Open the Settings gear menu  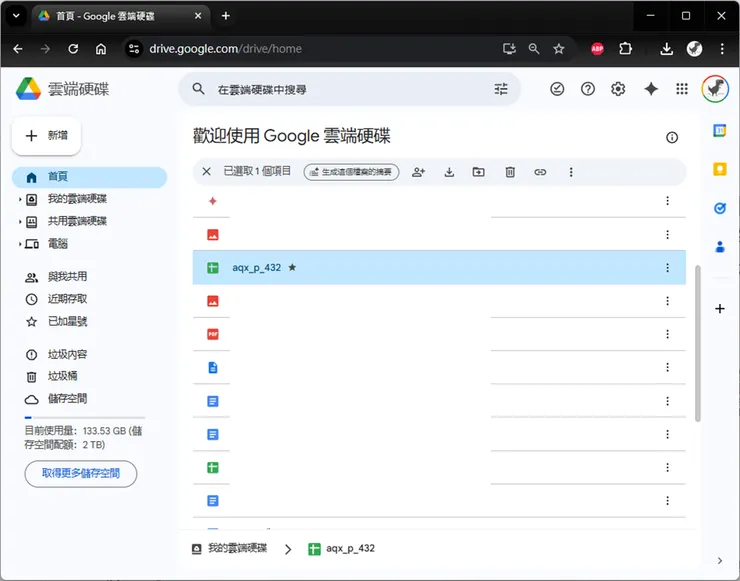pyautogui.click(x=618, y=89)
